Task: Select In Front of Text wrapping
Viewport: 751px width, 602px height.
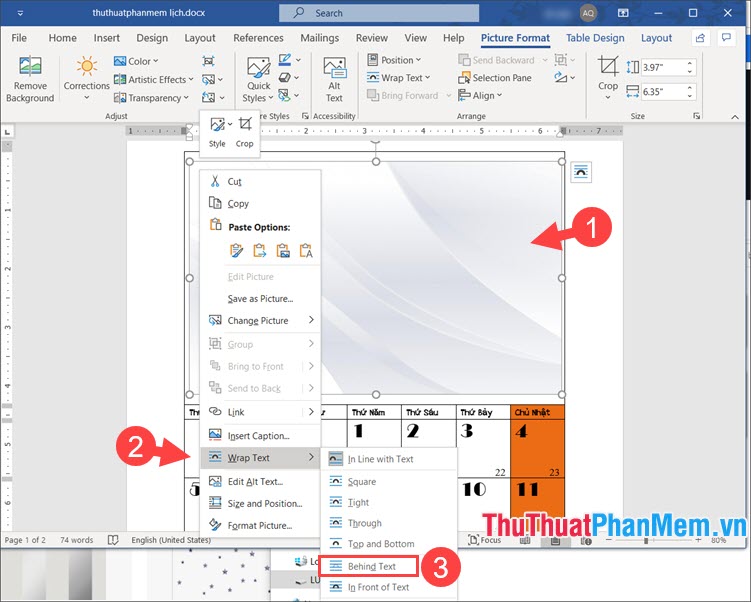Action: point(388,587)
